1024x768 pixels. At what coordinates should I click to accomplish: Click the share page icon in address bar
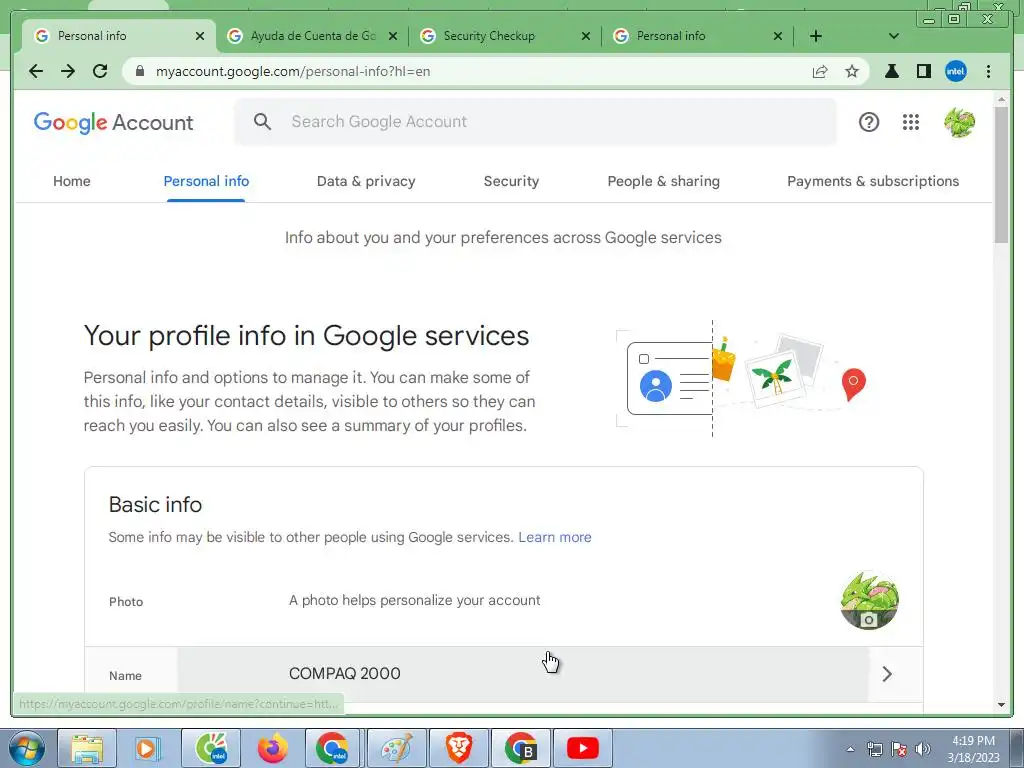coord(820,71)
